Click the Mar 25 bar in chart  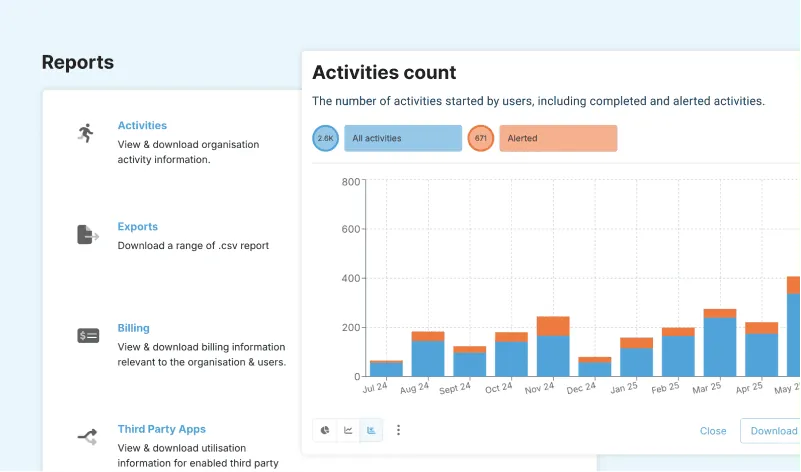[x=720, y=343]
